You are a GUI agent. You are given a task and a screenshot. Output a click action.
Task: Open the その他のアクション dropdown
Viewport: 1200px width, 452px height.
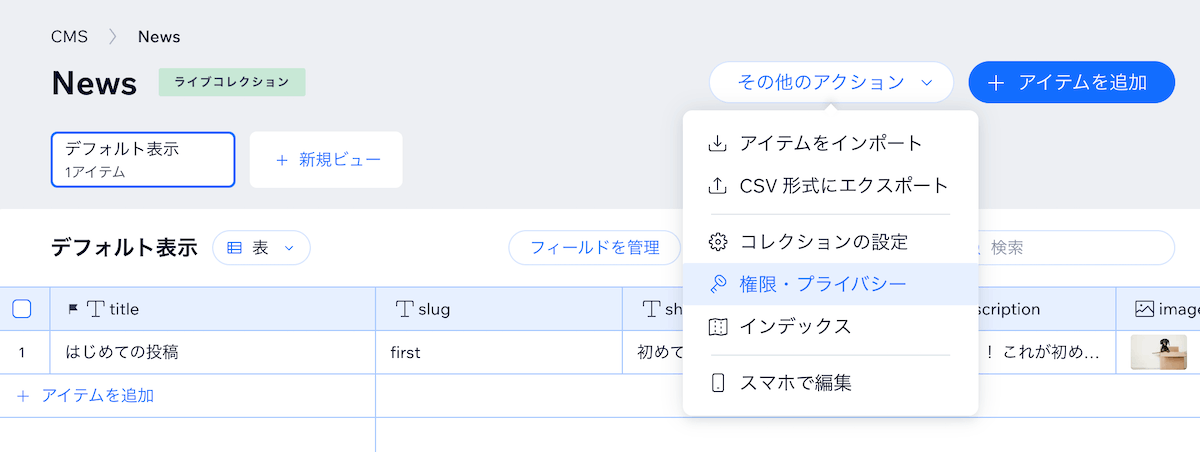click(831, 82)
